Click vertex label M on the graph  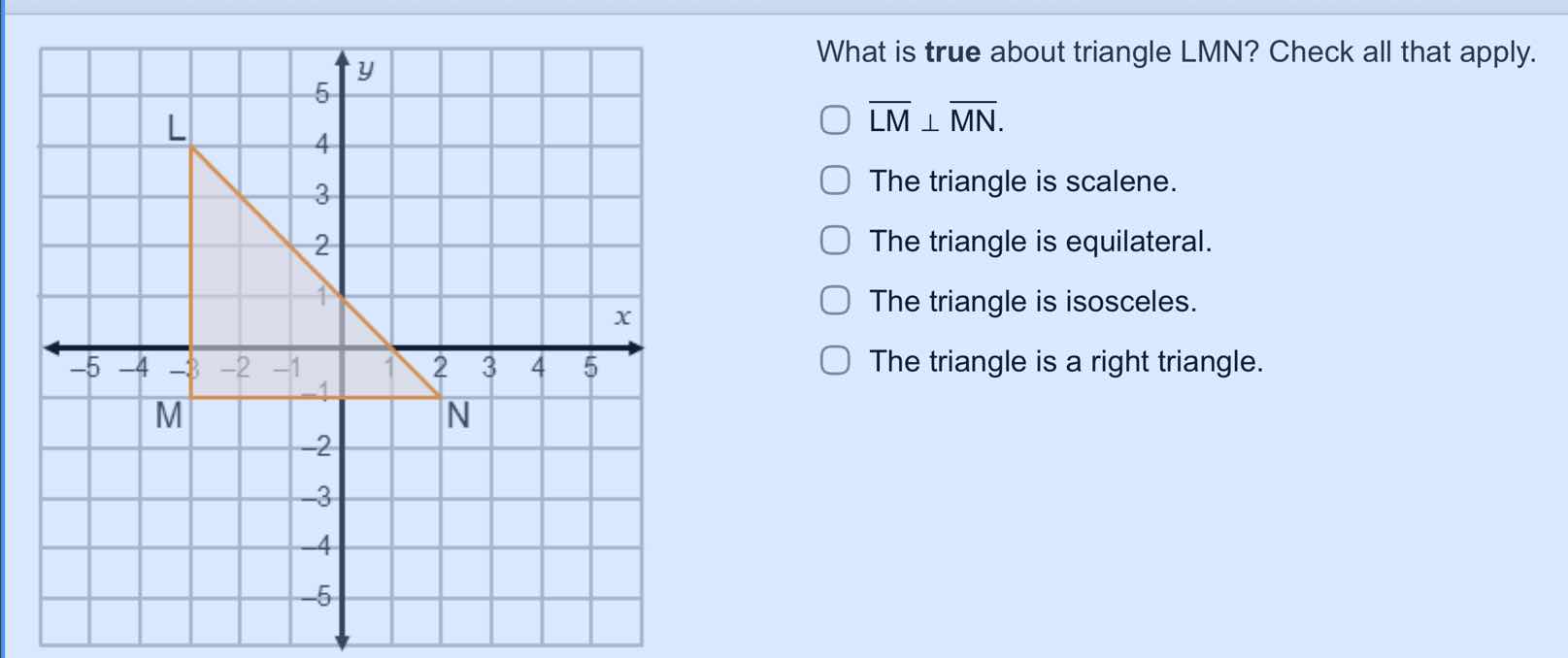[x=169, y=415]
